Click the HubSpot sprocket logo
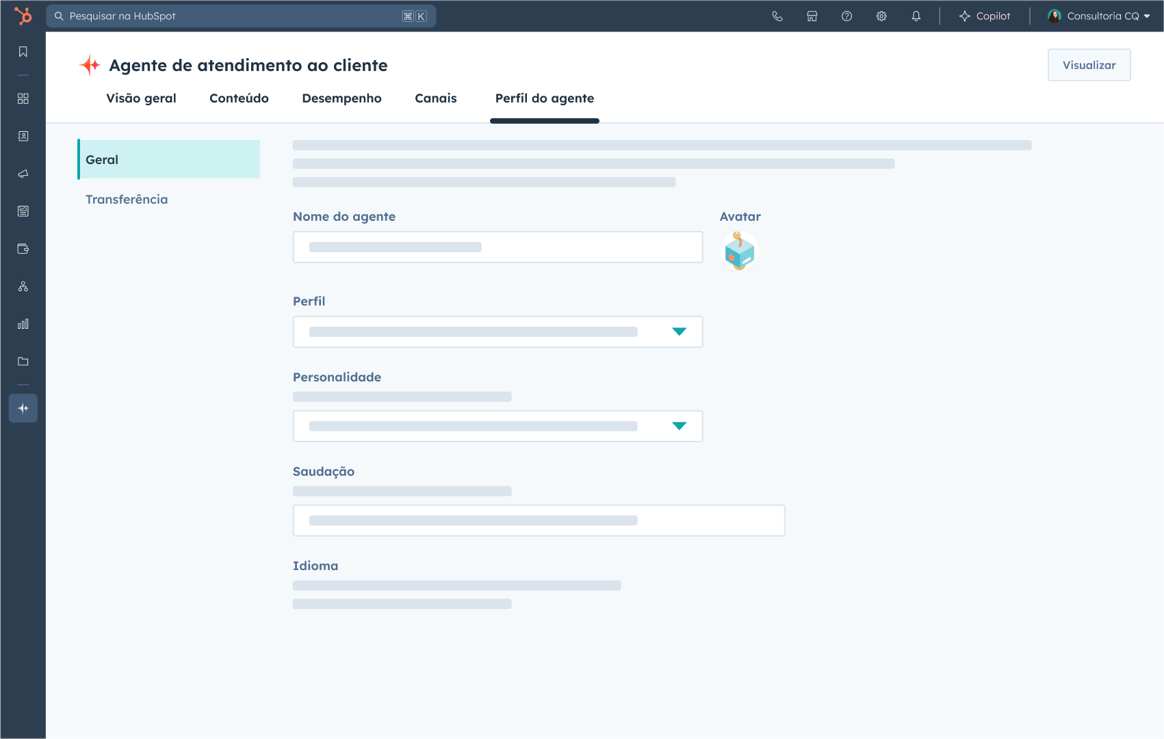 tap(22, 16)
